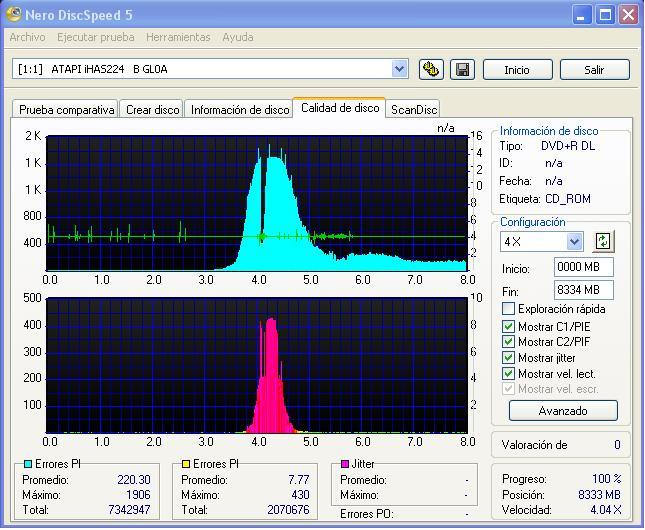Viewport: 645px width, 530px height.
Task: Expand the ATAPI iHAS224 drive dropdown
Action: (400, 69)
